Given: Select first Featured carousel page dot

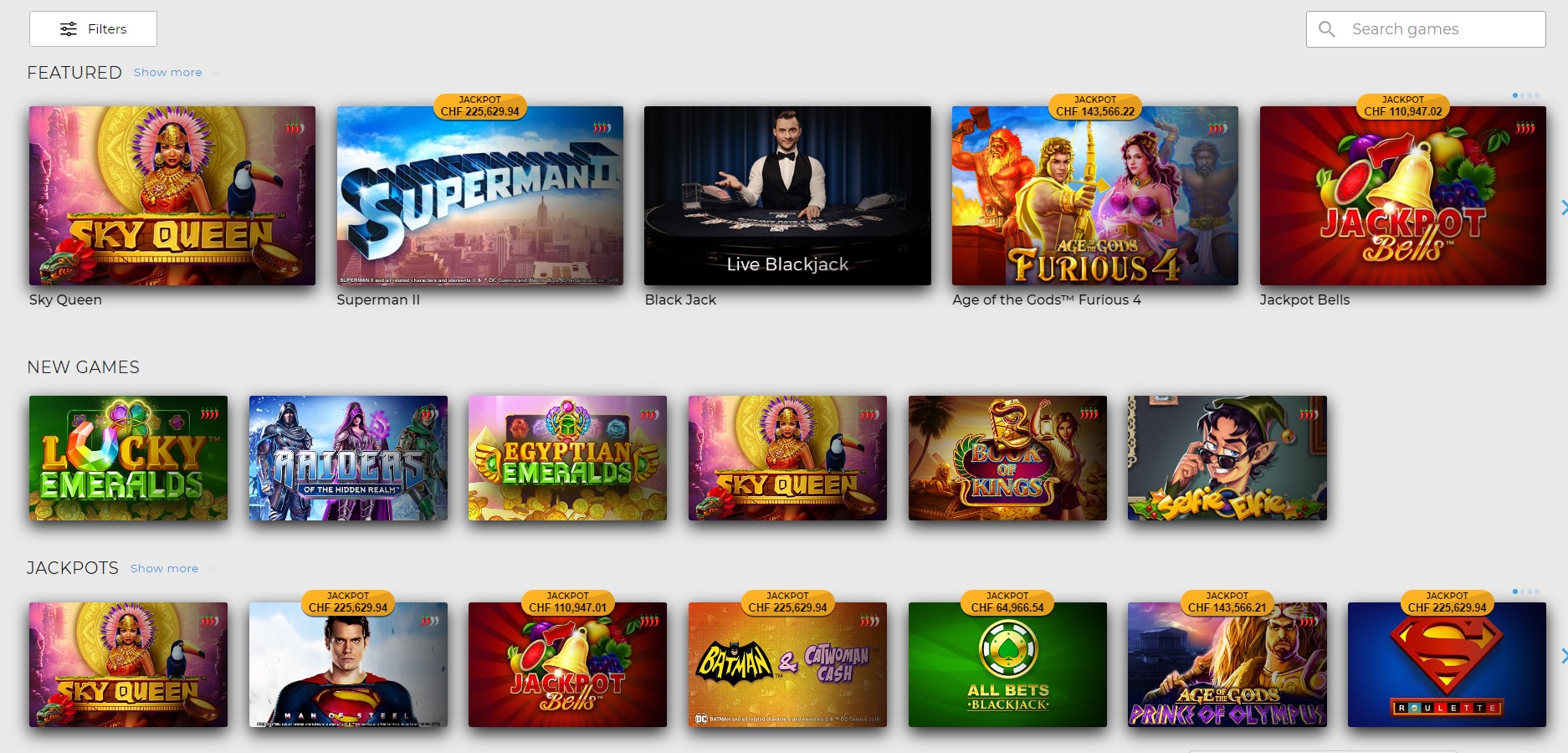Looking at the screenshot, I should click(1515, 95).
